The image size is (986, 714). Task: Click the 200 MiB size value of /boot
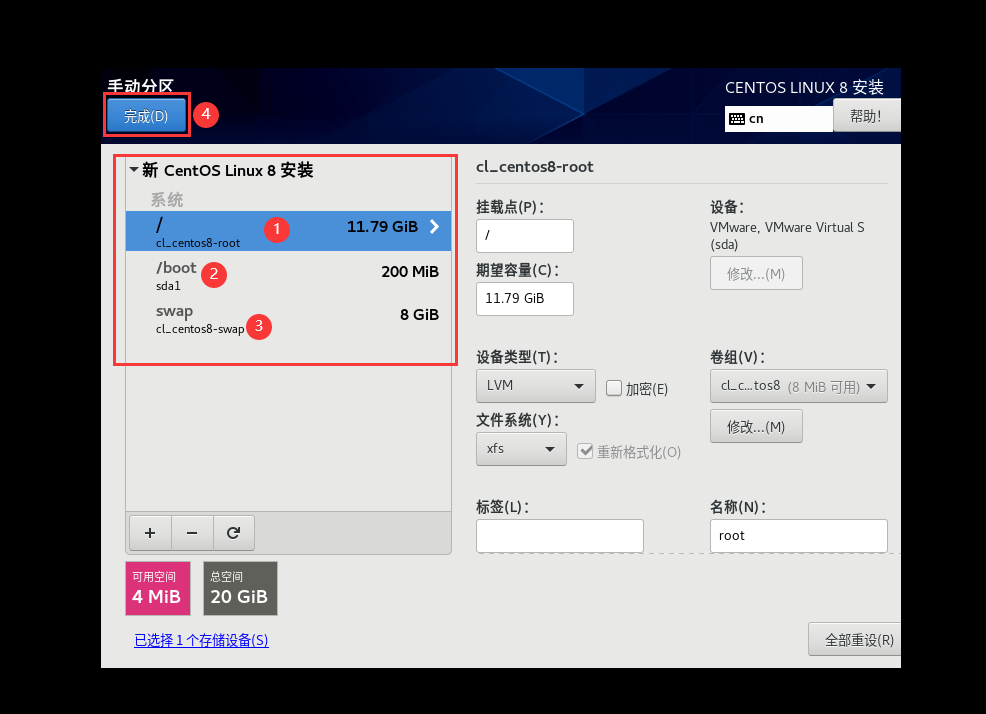click(410, 272)
